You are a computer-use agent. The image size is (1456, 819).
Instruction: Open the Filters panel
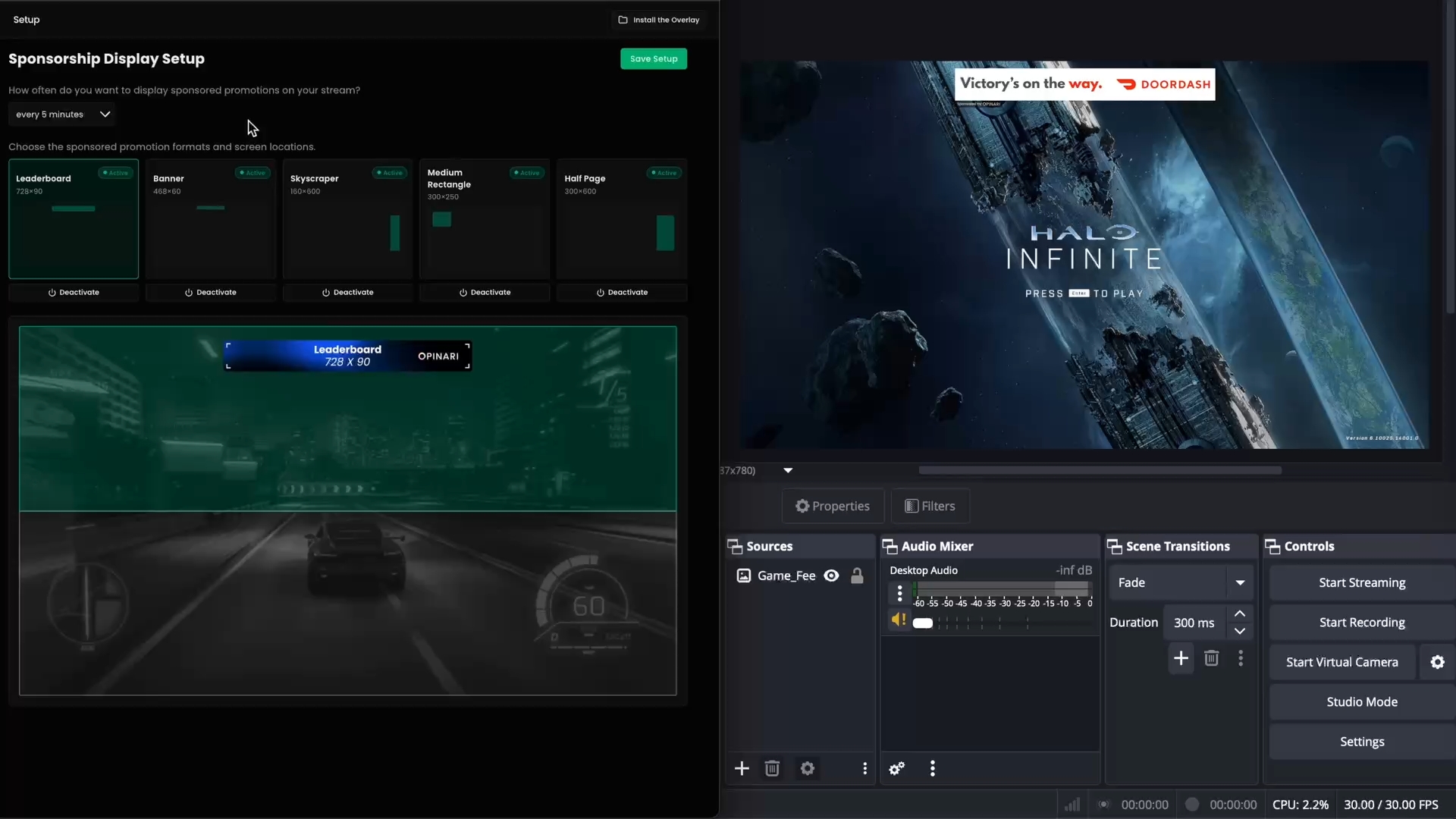(x=929, y=506)
